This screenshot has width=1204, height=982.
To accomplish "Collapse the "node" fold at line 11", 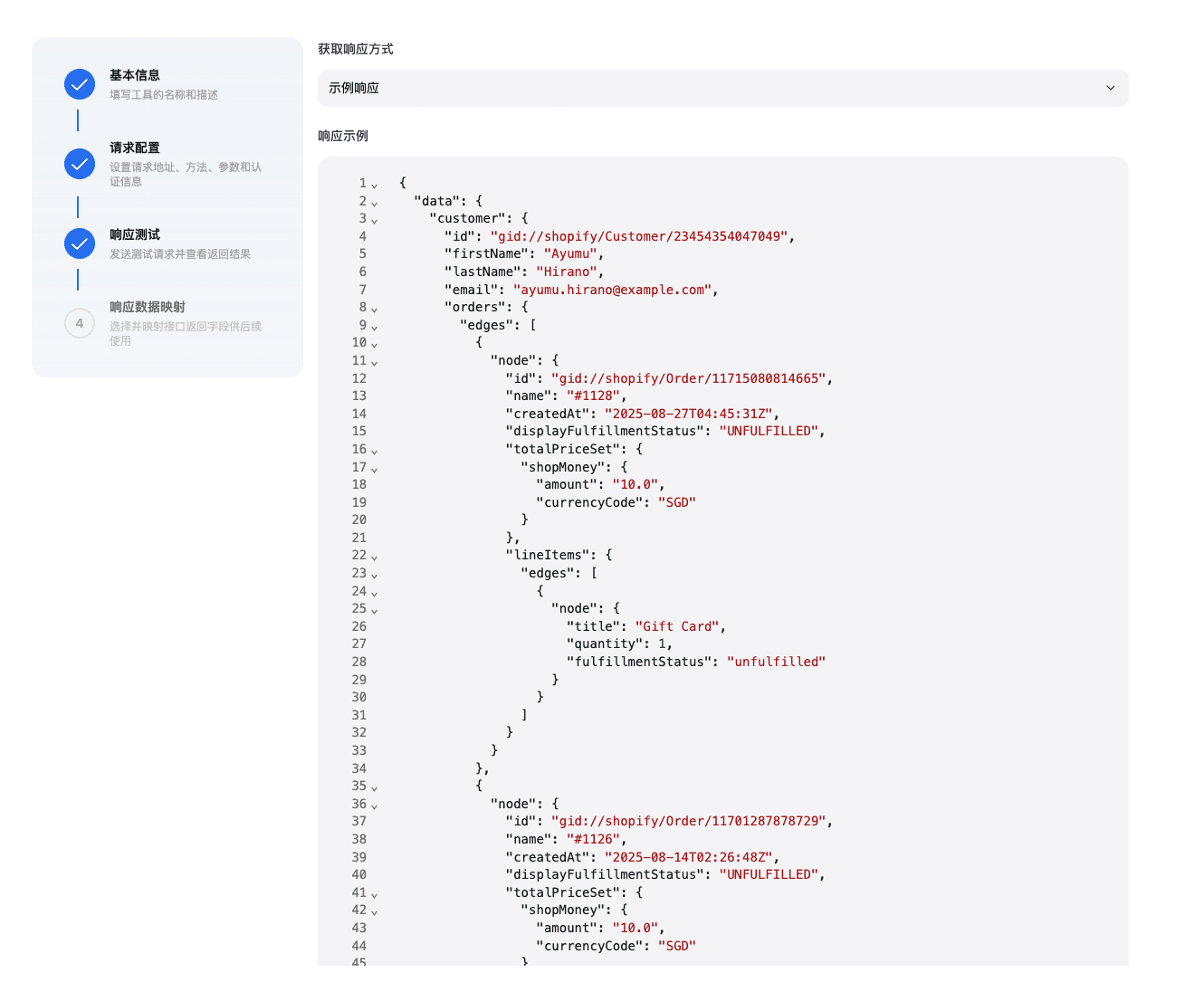I will [374, 362].
